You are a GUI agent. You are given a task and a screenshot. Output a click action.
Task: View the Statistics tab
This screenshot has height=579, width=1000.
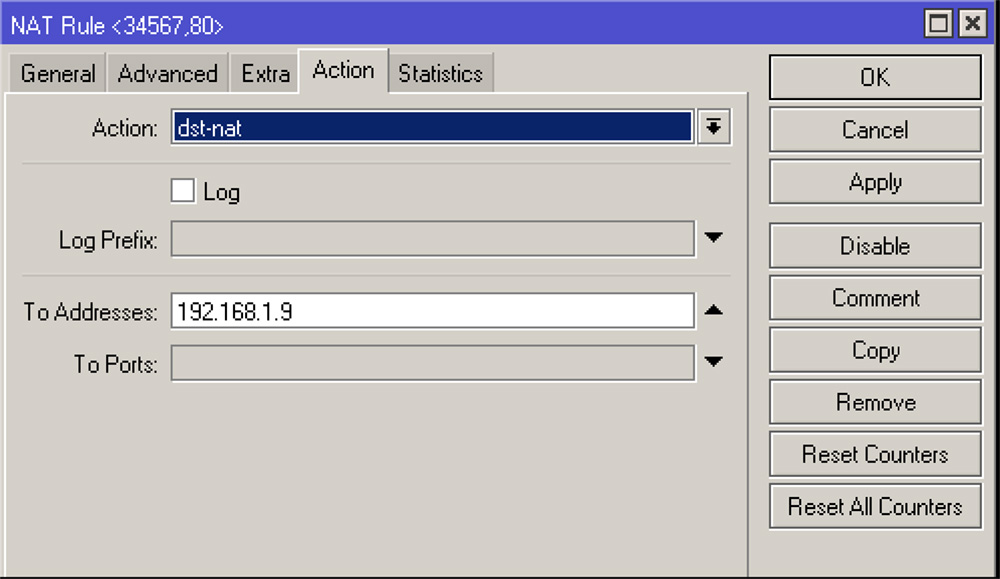440,74
